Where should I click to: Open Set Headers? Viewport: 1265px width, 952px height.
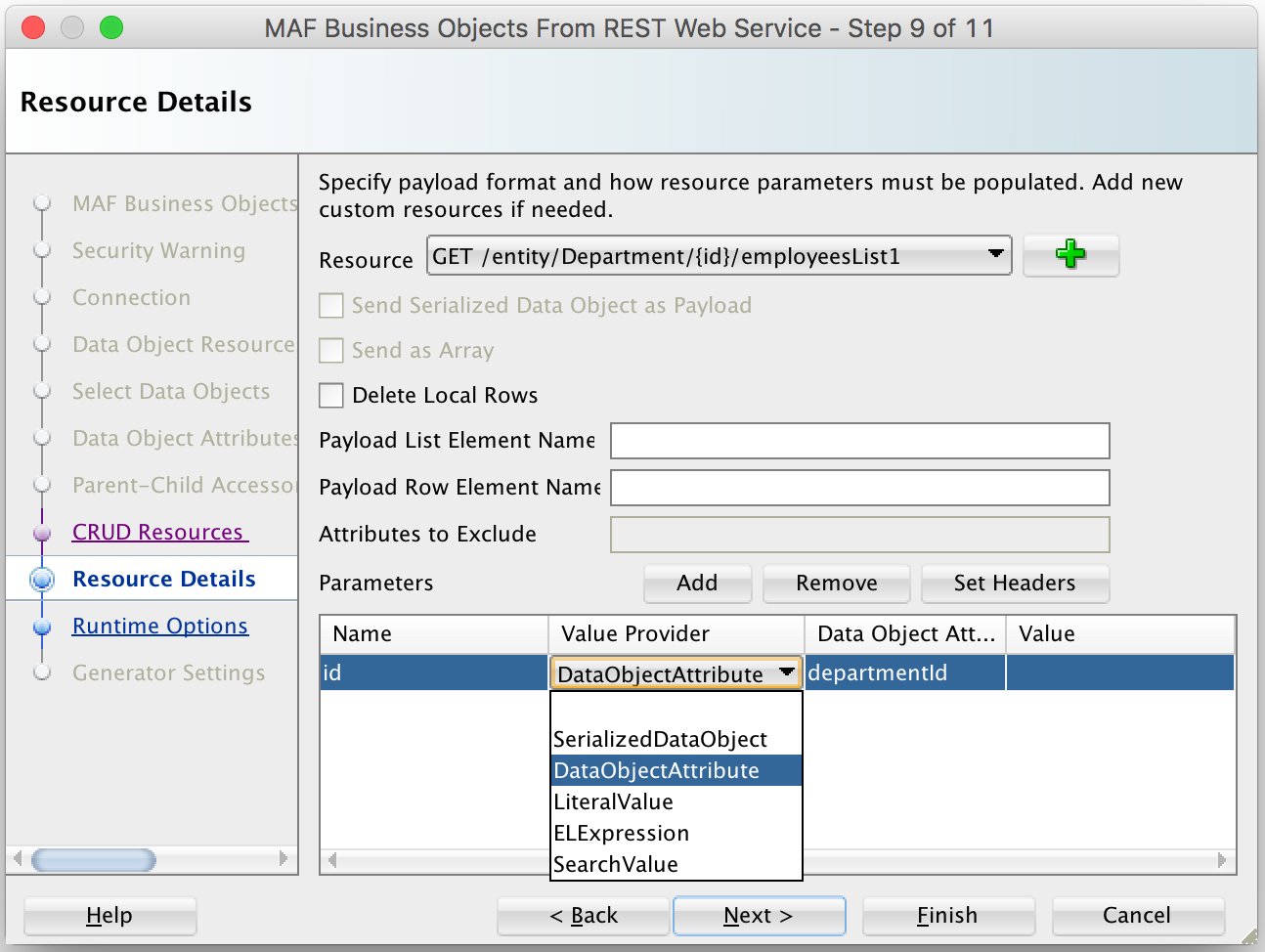(x=1015, y=584)
